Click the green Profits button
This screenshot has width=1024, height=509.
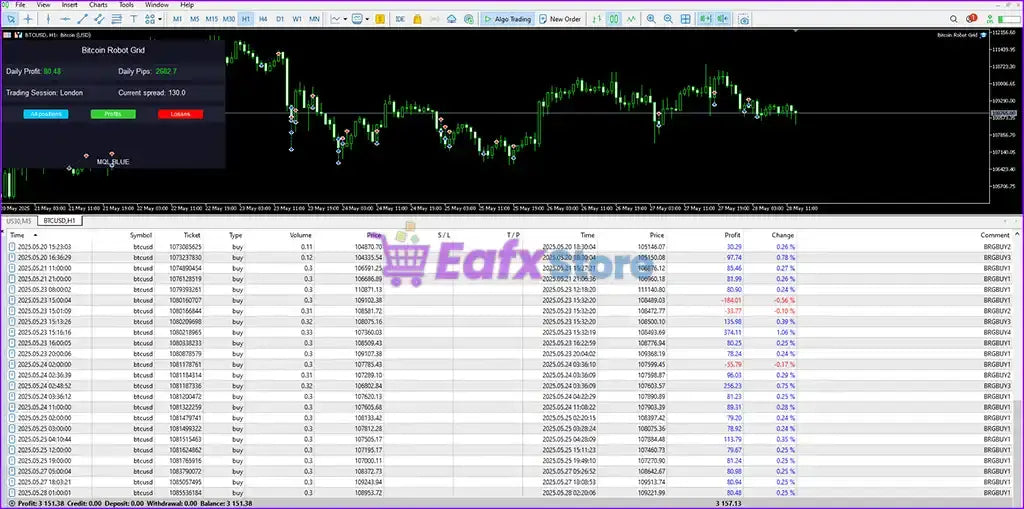click(x=113, y=114)
